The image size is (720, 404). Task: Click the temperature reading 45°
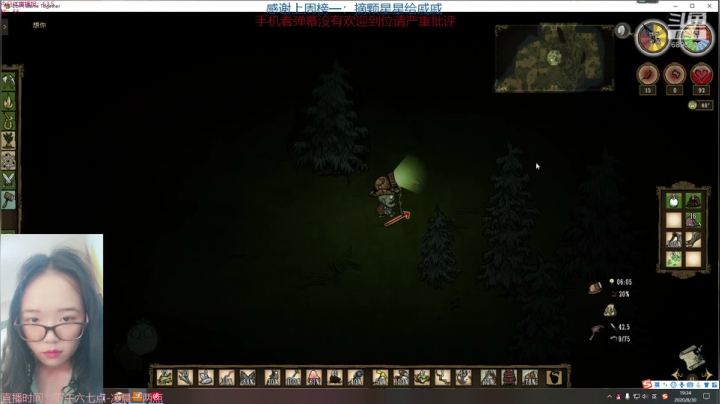705,106
